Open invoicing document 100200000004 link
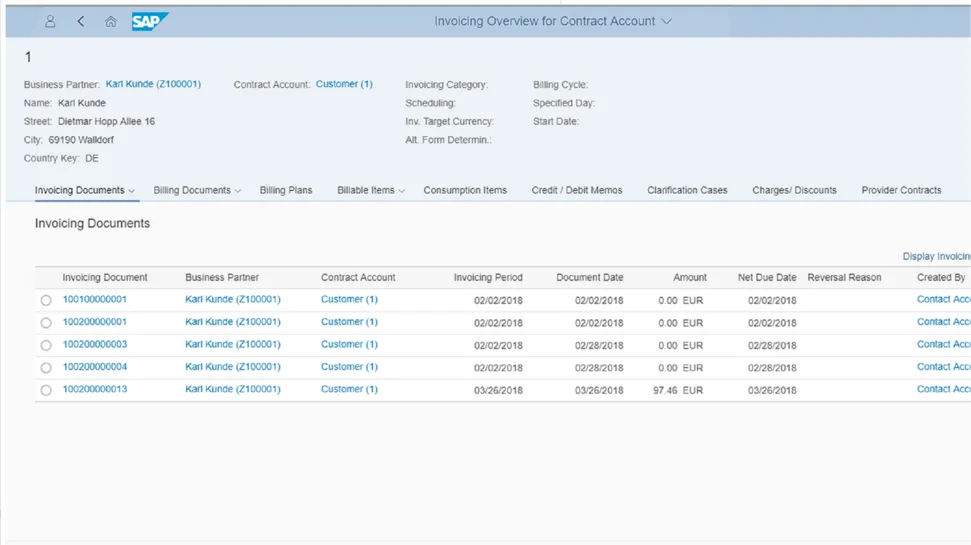Screen dimensions: 971x545 pyautogui.click(x=95, y=367)
